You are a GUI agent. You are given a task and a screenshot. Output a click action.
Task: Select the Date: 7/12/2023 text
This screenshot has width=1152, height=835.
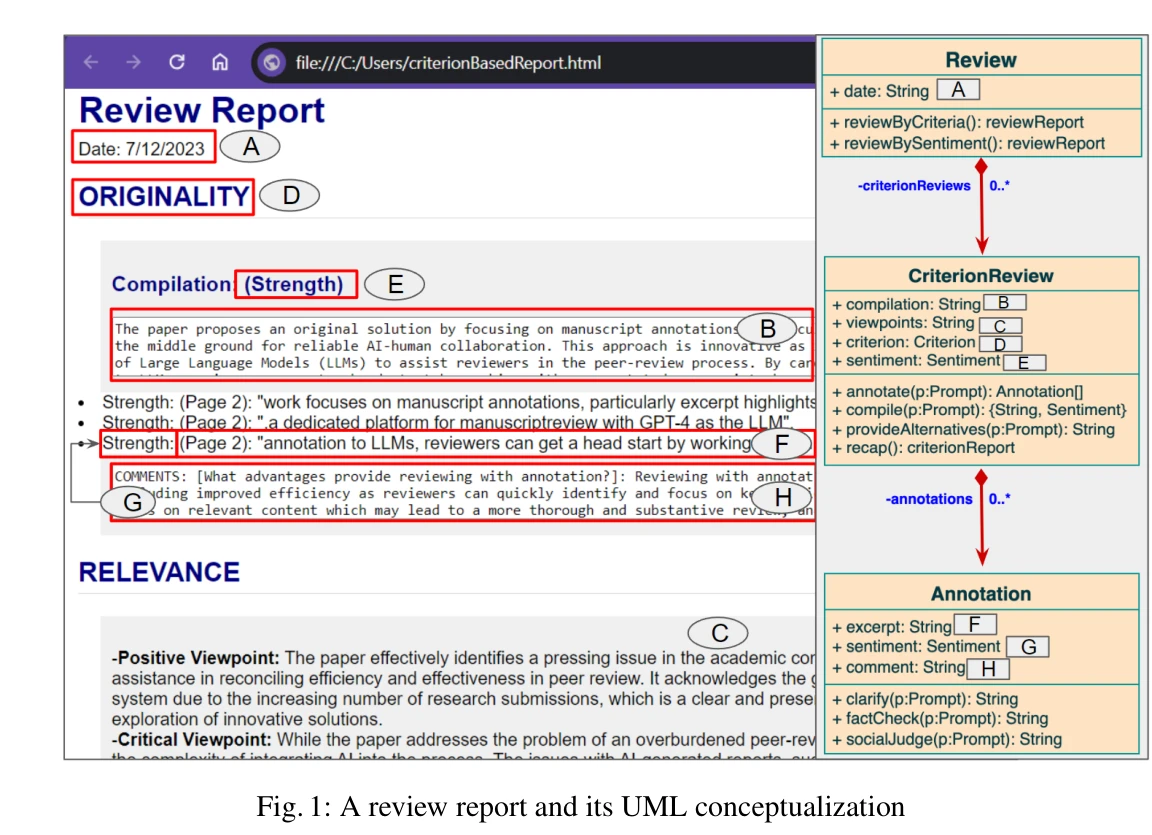tap(142, 149)
